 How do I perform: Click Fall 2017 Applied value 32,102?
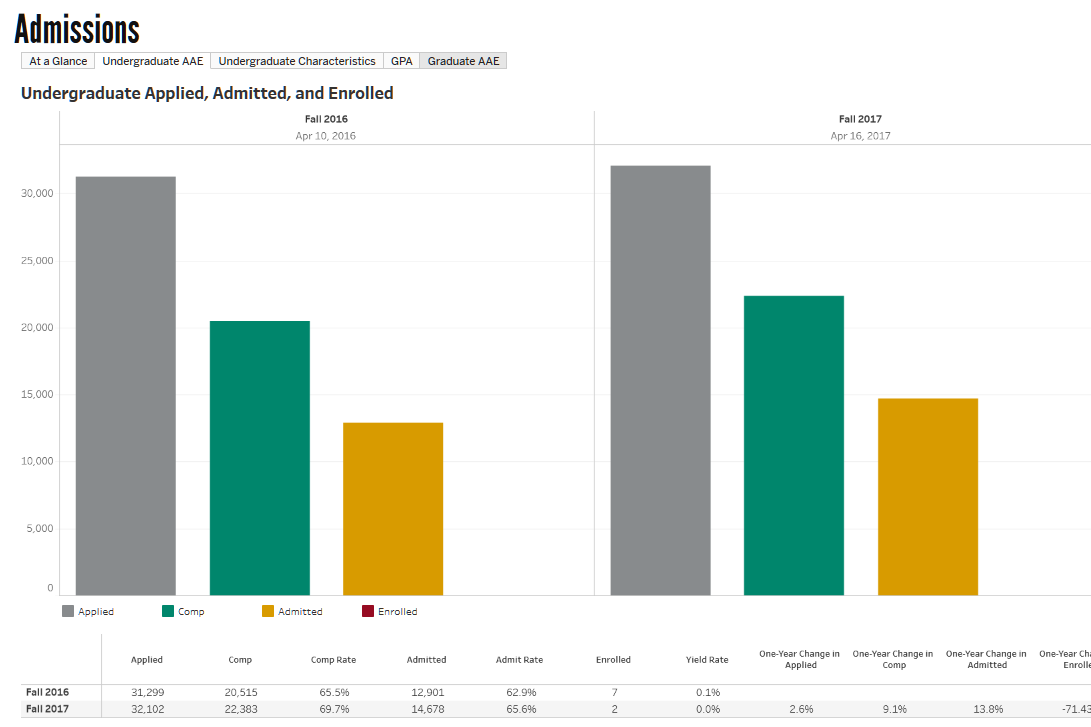(147, 709)
